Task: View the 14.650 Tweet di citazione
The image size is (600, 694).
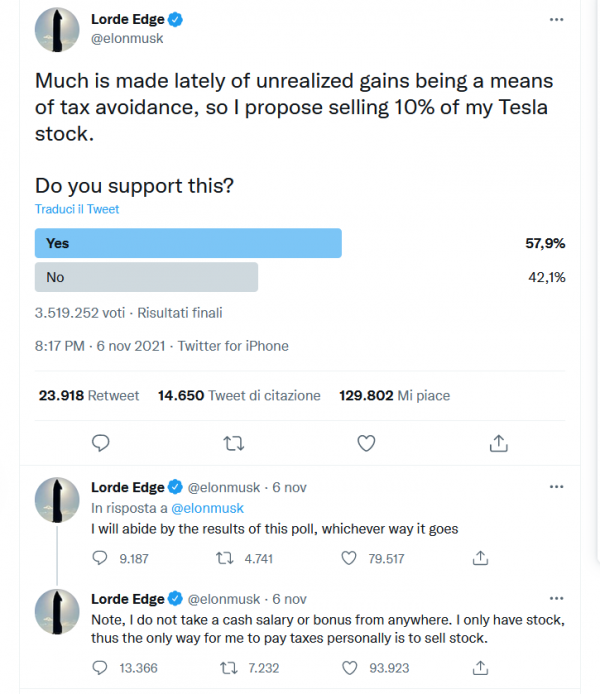Action: coord(239,395)
